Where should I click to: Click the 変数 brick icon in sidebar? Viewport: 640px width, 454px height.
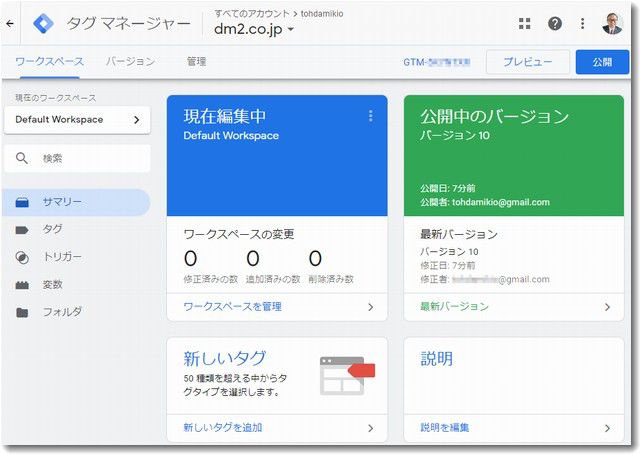tap(22, 285)
